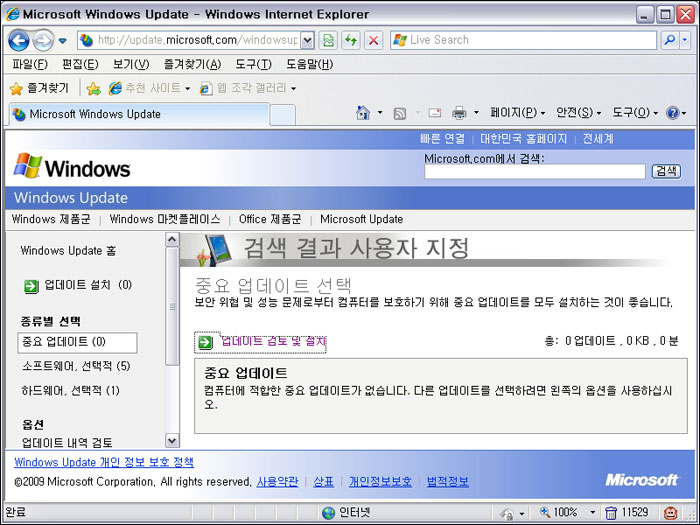Click the Print icon in command bar
The width and height of the screenshot is (700, 525).
pos(459,113)
